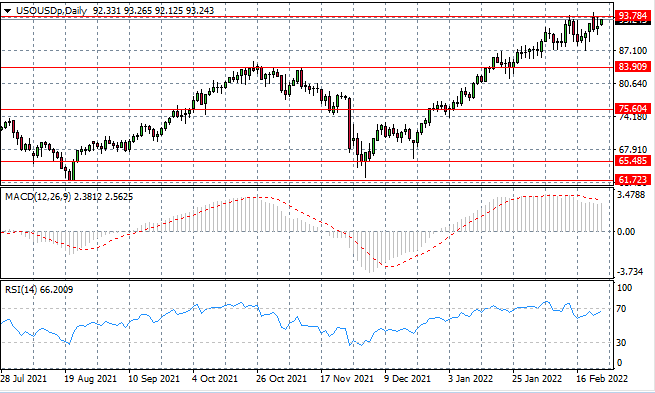This screenshot has height=393, width=655.
Task: Click the 3 Jan 2022 date label
Action: pyautogui.click(x=471, y=379)
